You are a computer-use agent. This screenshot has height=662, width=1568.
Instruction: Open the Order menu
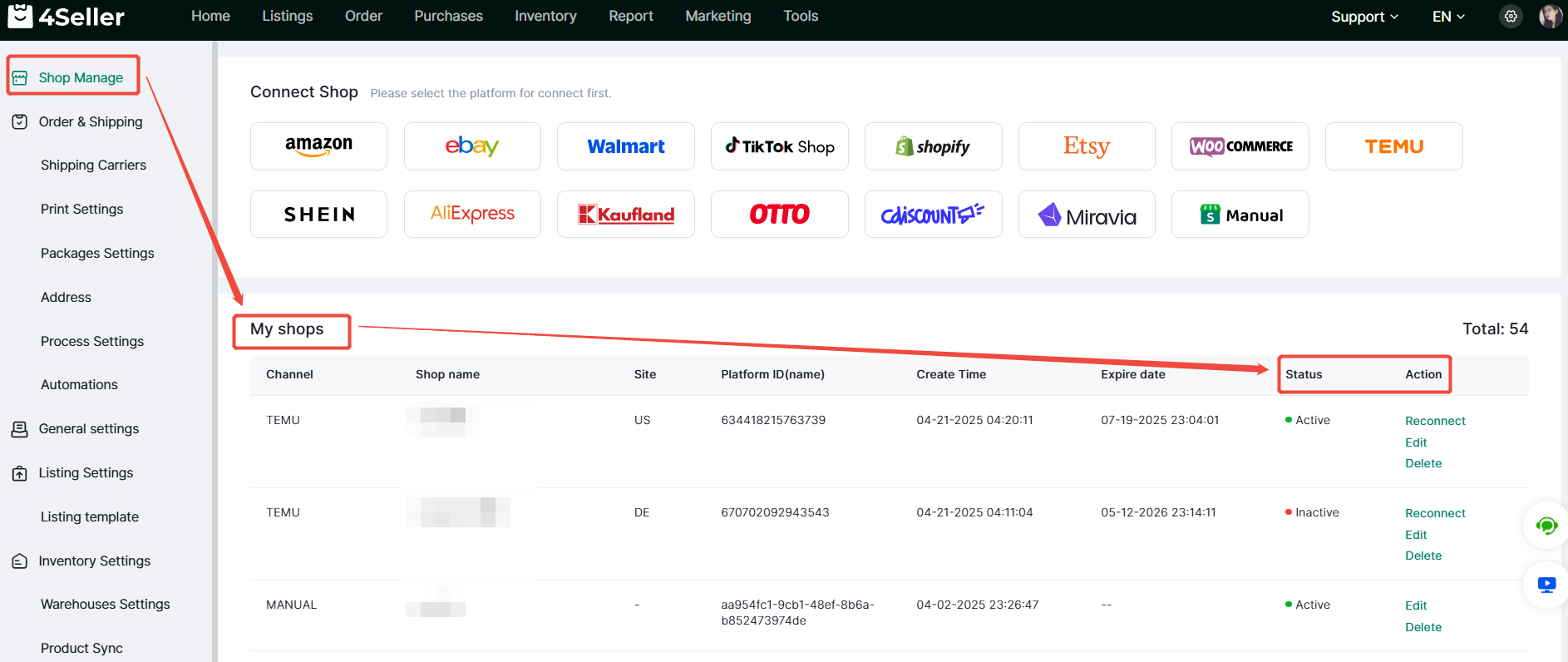(363, 16)
